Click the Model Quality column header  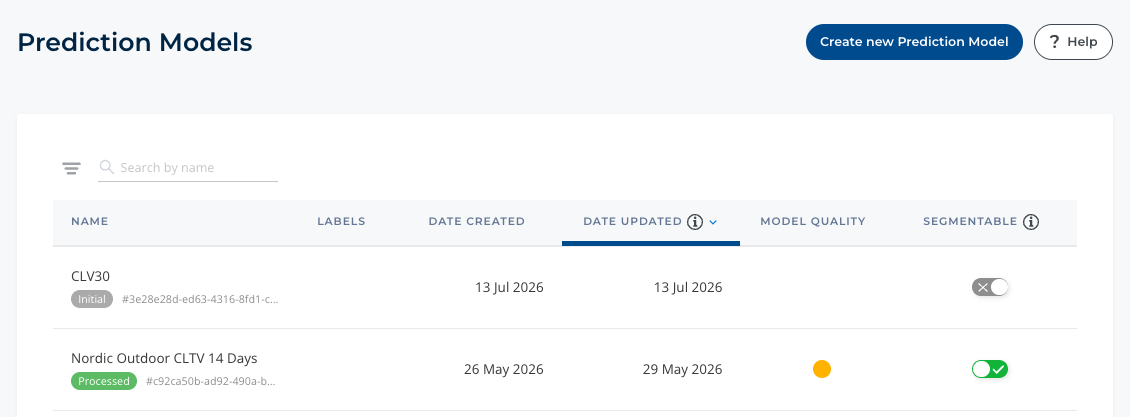[812, 222]
